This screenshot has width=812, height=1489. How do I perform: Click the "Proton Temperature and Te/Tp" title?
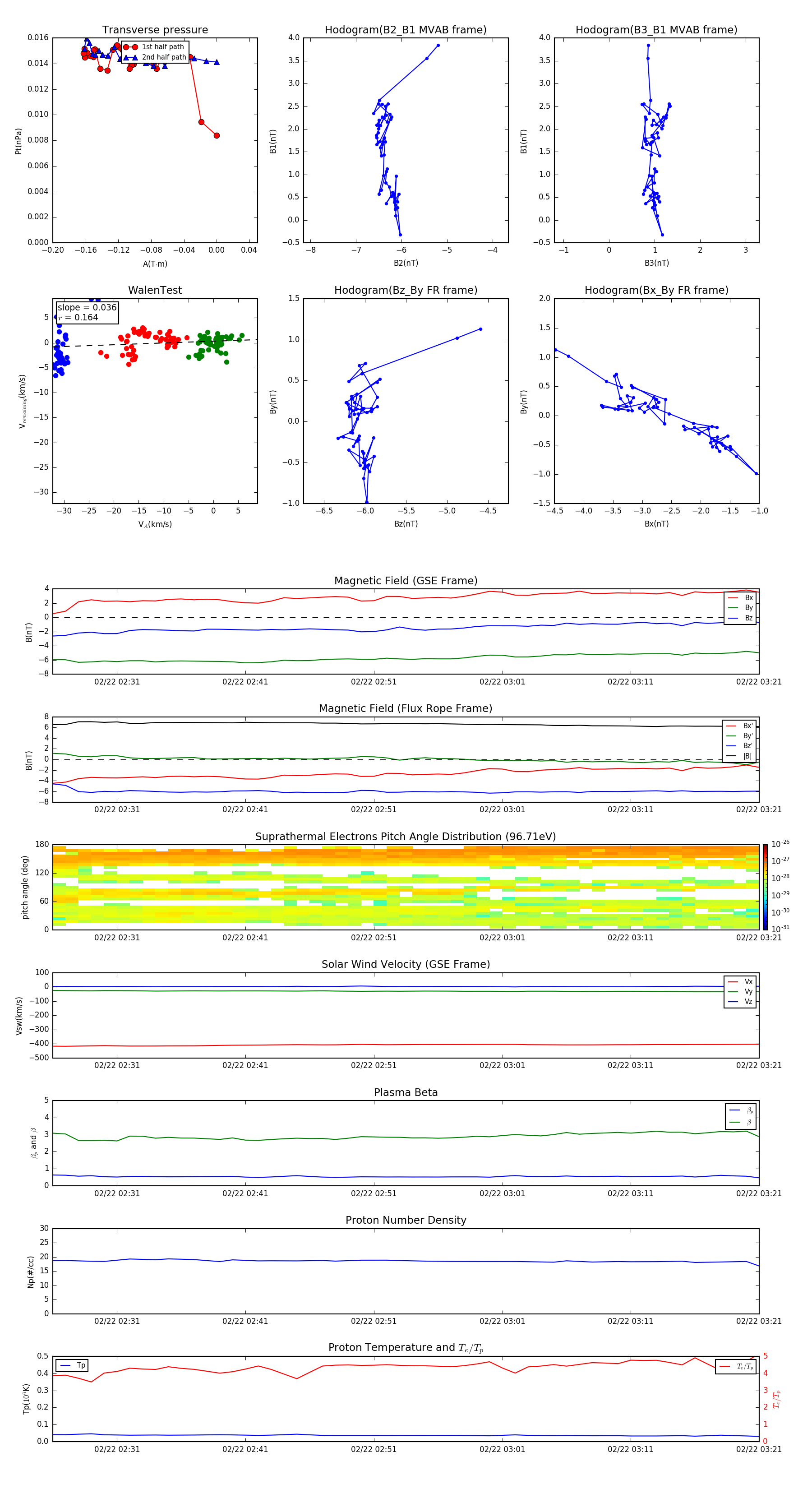406,1348
